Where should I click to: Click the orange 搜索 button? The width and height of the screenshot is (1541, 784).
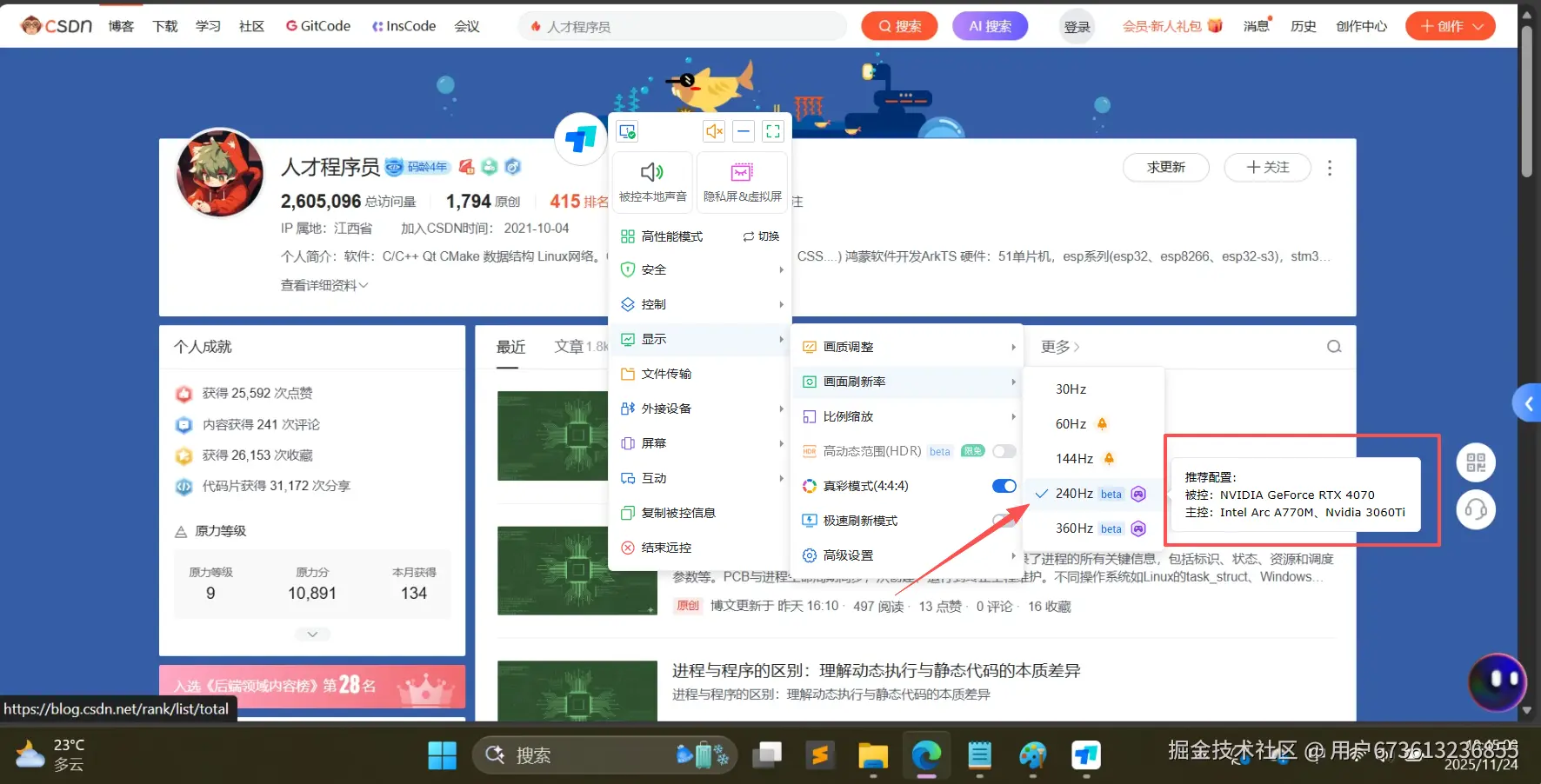(x=899, y=26)
